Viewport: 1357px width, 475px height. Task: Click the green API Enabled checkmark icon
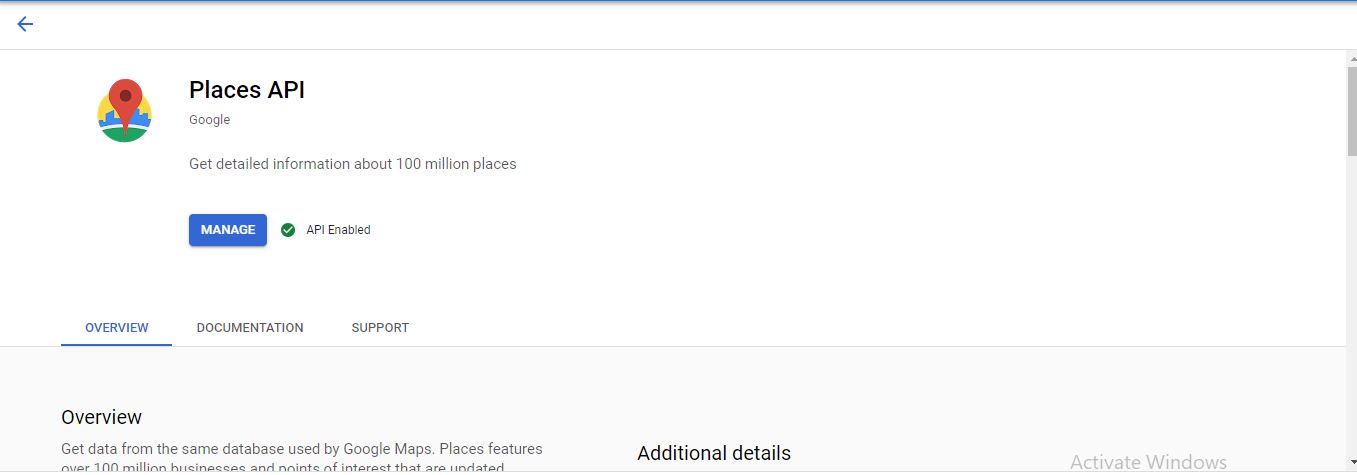288,230
